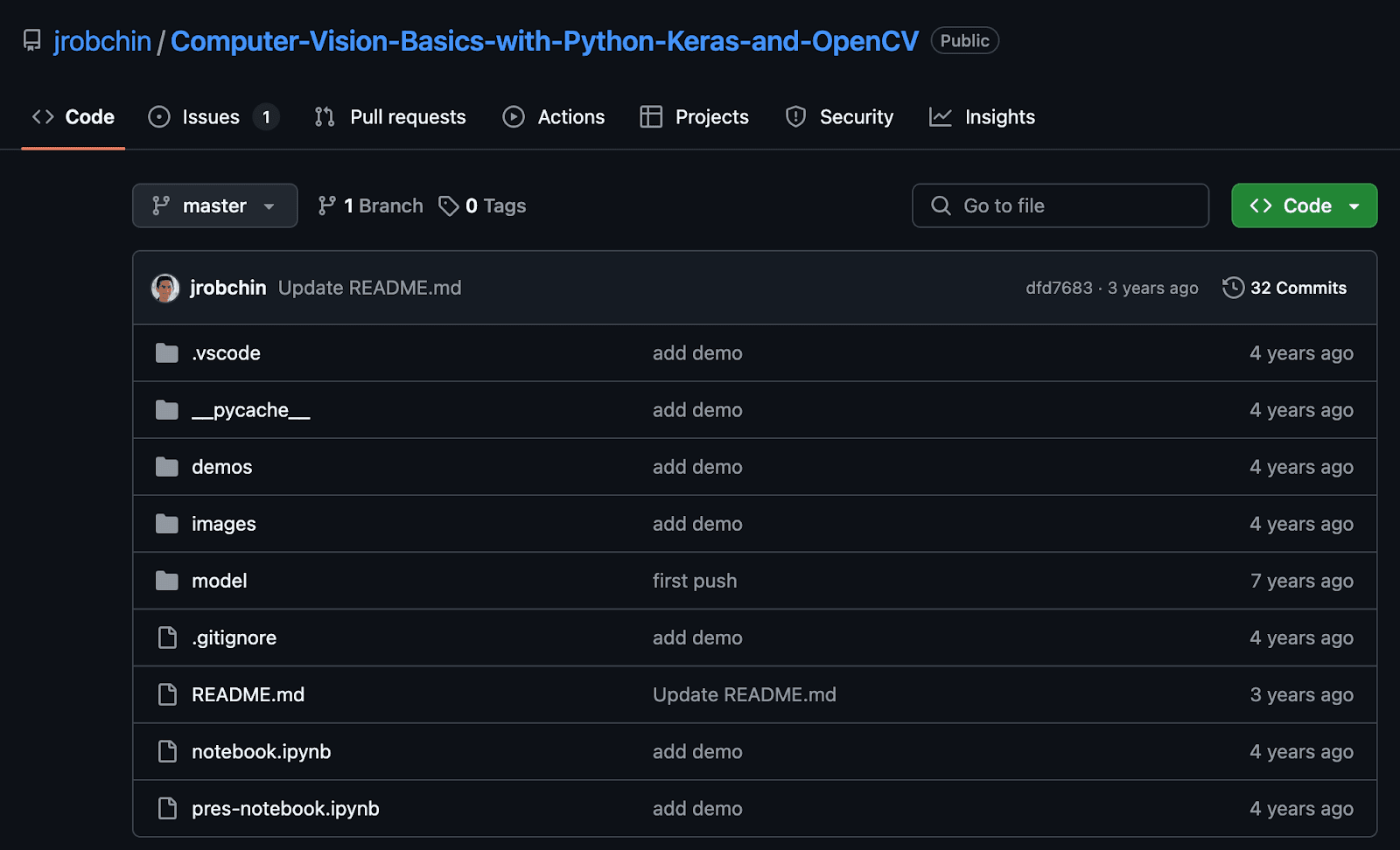Viewport: 1400px width, 850px height.
Task: Click the magnifier icon in Go to file
Action: [x=941, y=206]
